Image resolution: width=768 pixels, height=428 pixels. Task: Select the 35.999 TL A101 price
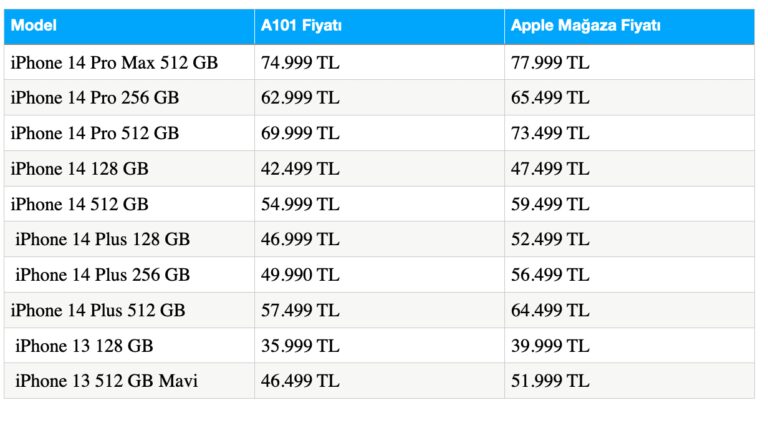tap(300, 346)
